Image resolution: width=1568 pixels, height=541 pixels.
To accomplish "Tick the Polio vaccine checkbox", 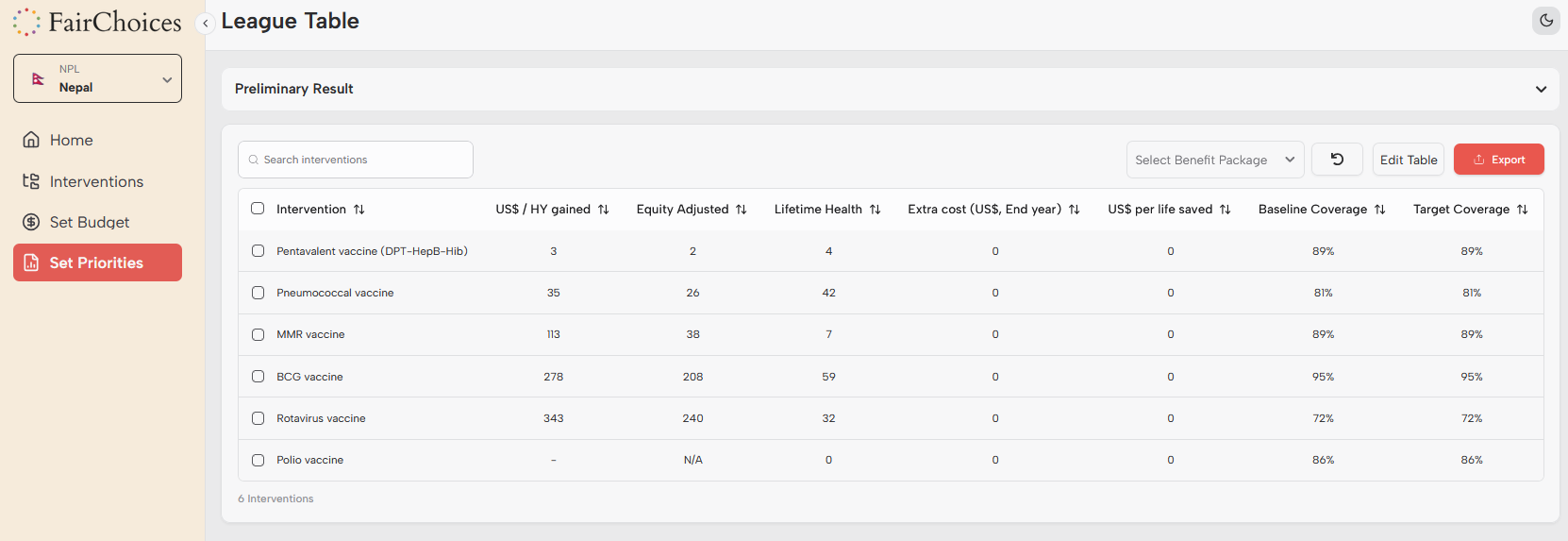I will click(x=258, y=460).
